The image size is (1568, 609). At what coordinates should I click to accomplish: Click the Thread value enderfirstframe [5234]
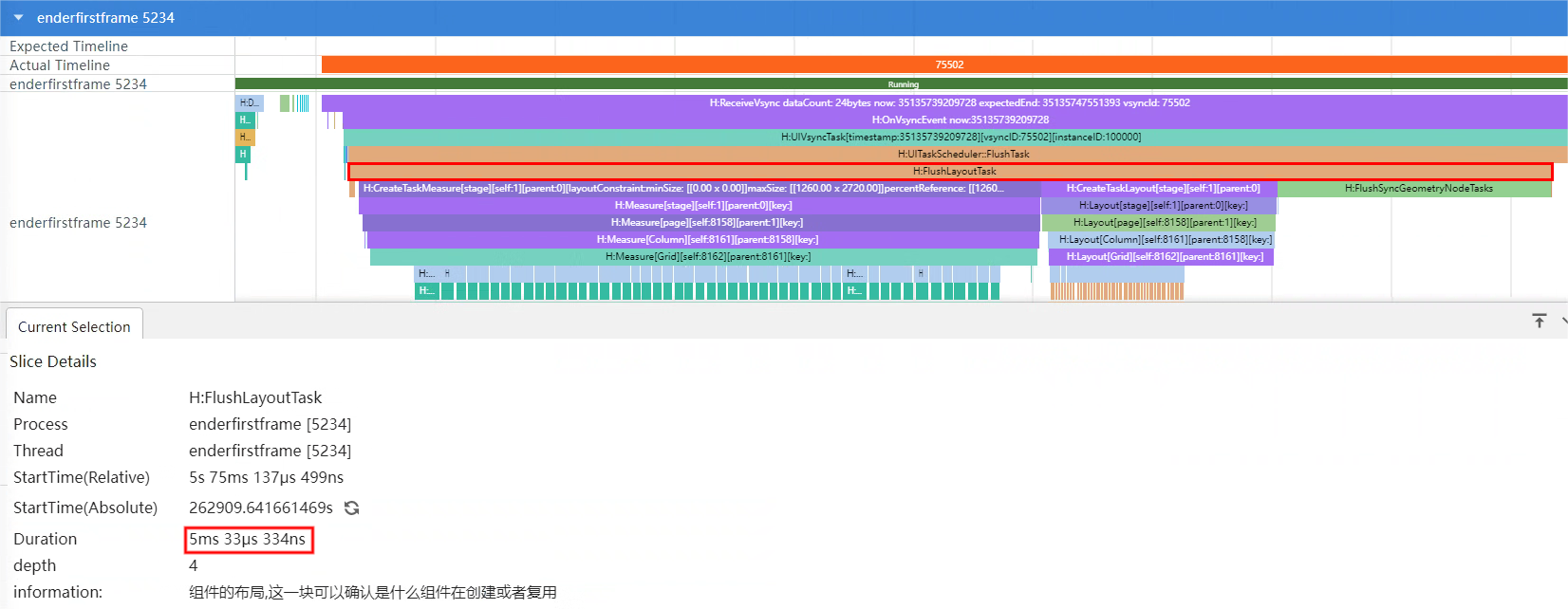click(270, 451)
